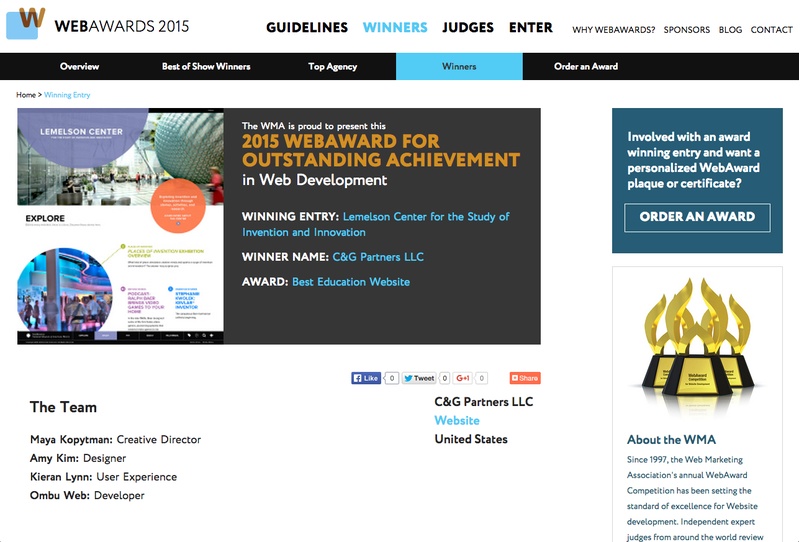Select Enter in the main navigation

point(530,28)
